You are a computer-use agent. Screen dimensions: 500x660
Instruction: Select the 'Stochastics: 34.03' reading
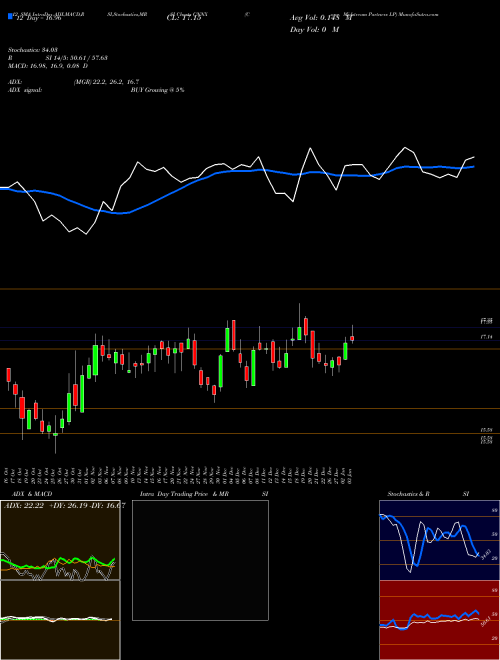point(32,50)
